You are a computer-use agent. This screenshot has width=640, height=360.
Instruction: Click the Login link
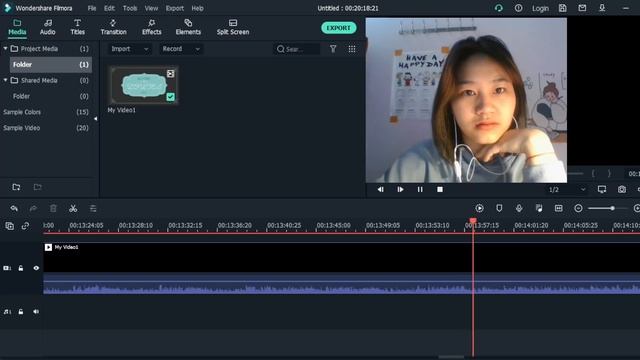540,8
